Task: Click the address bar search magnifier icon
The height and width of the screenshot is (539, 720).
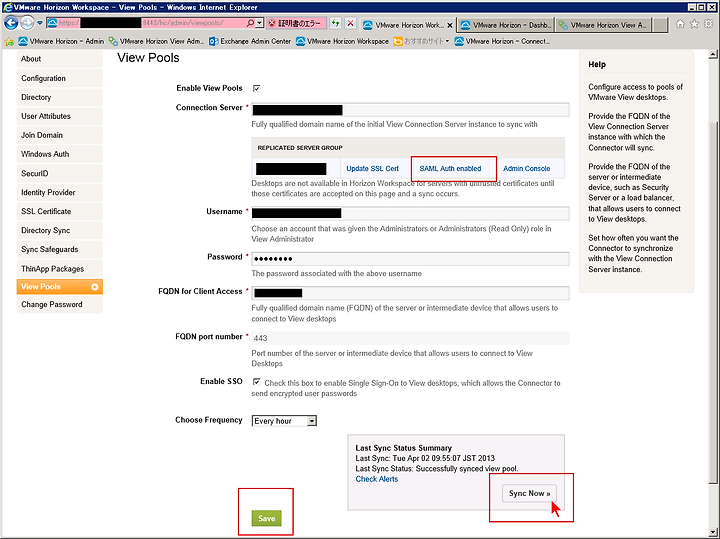Action: pos(250,23)
